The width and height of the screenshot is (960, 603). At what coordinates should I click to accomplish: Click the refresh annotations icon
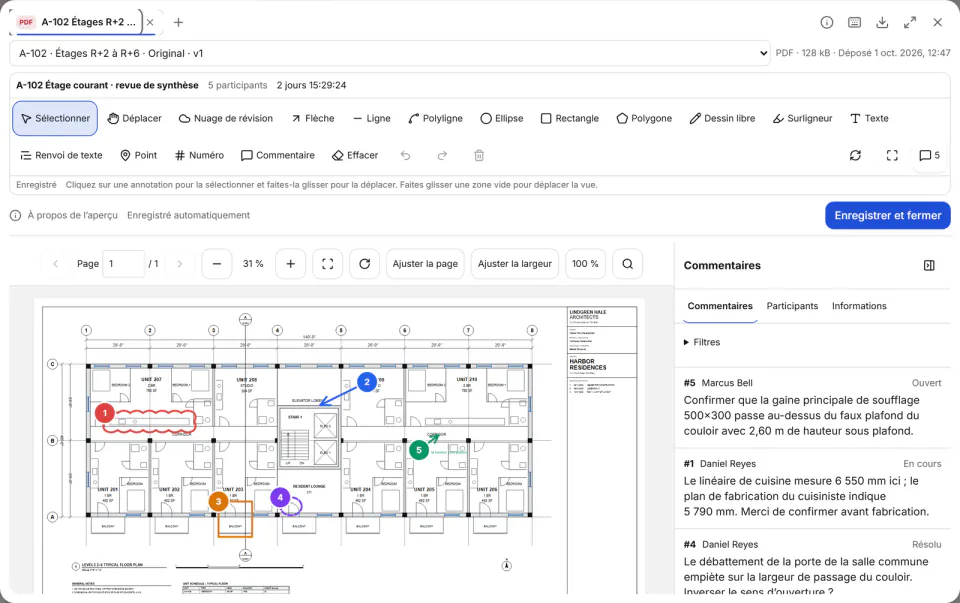pos(855,155)
